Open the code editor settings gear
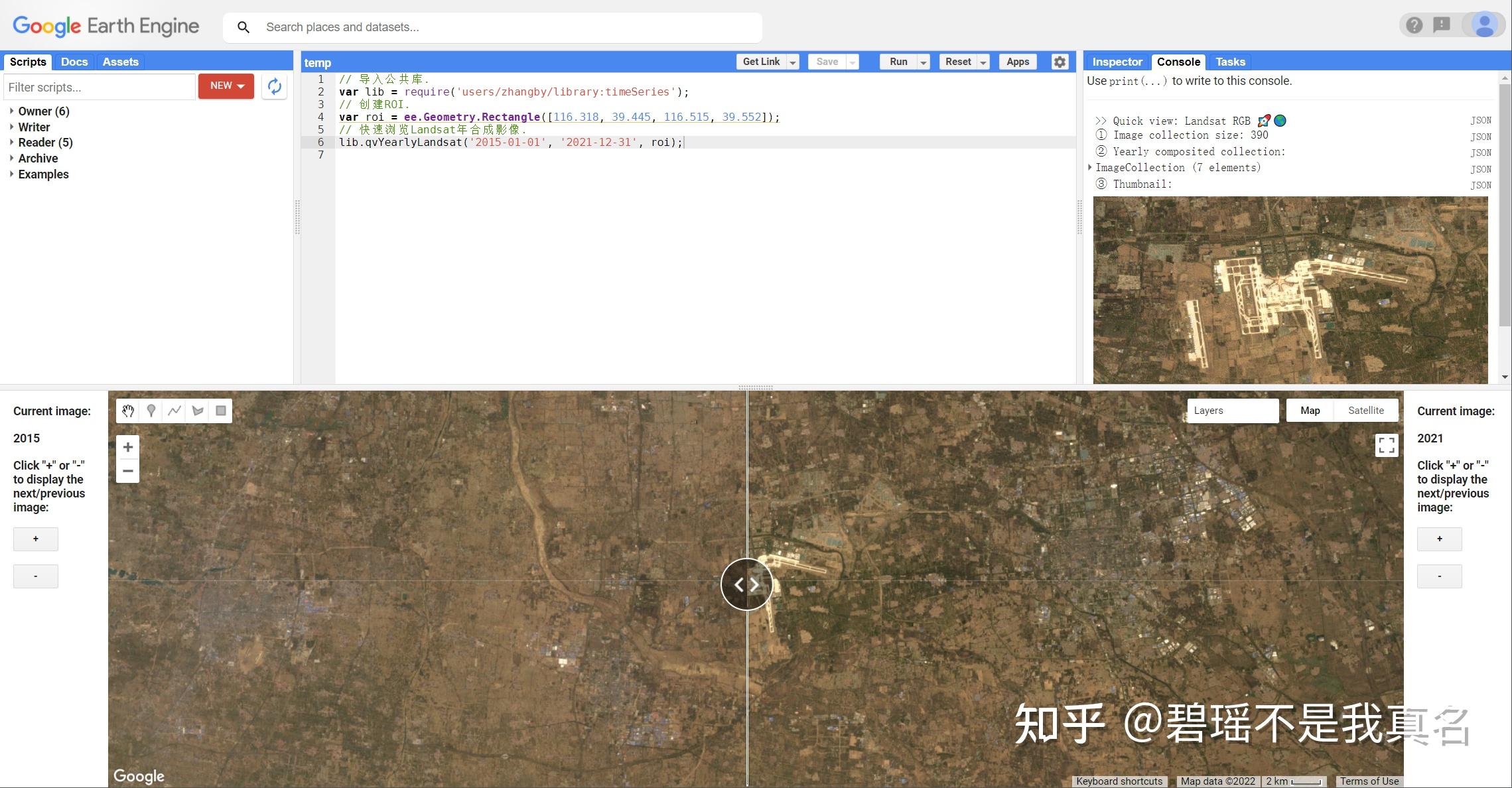The width and height of the screenshot is (1512, 788). (1060, 61)
